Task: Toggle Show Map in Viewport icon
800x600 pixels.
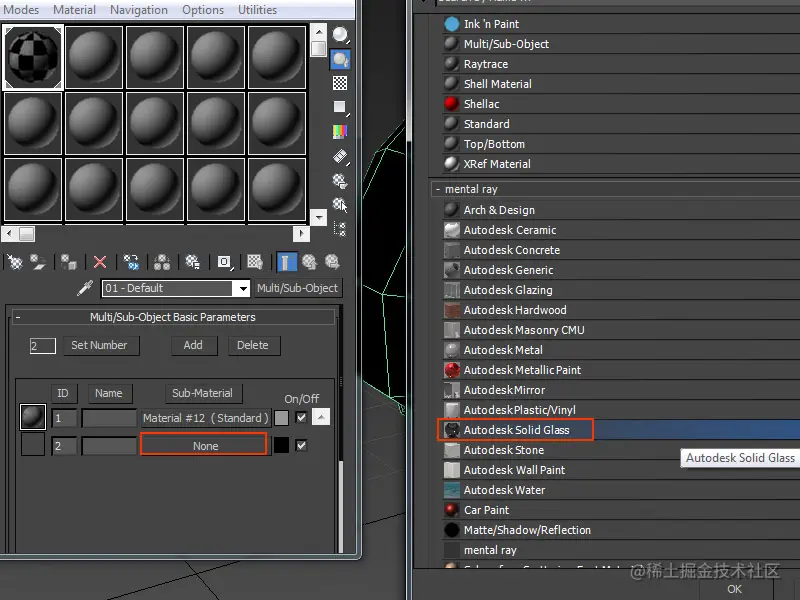Action: click(x=255, y=262)
